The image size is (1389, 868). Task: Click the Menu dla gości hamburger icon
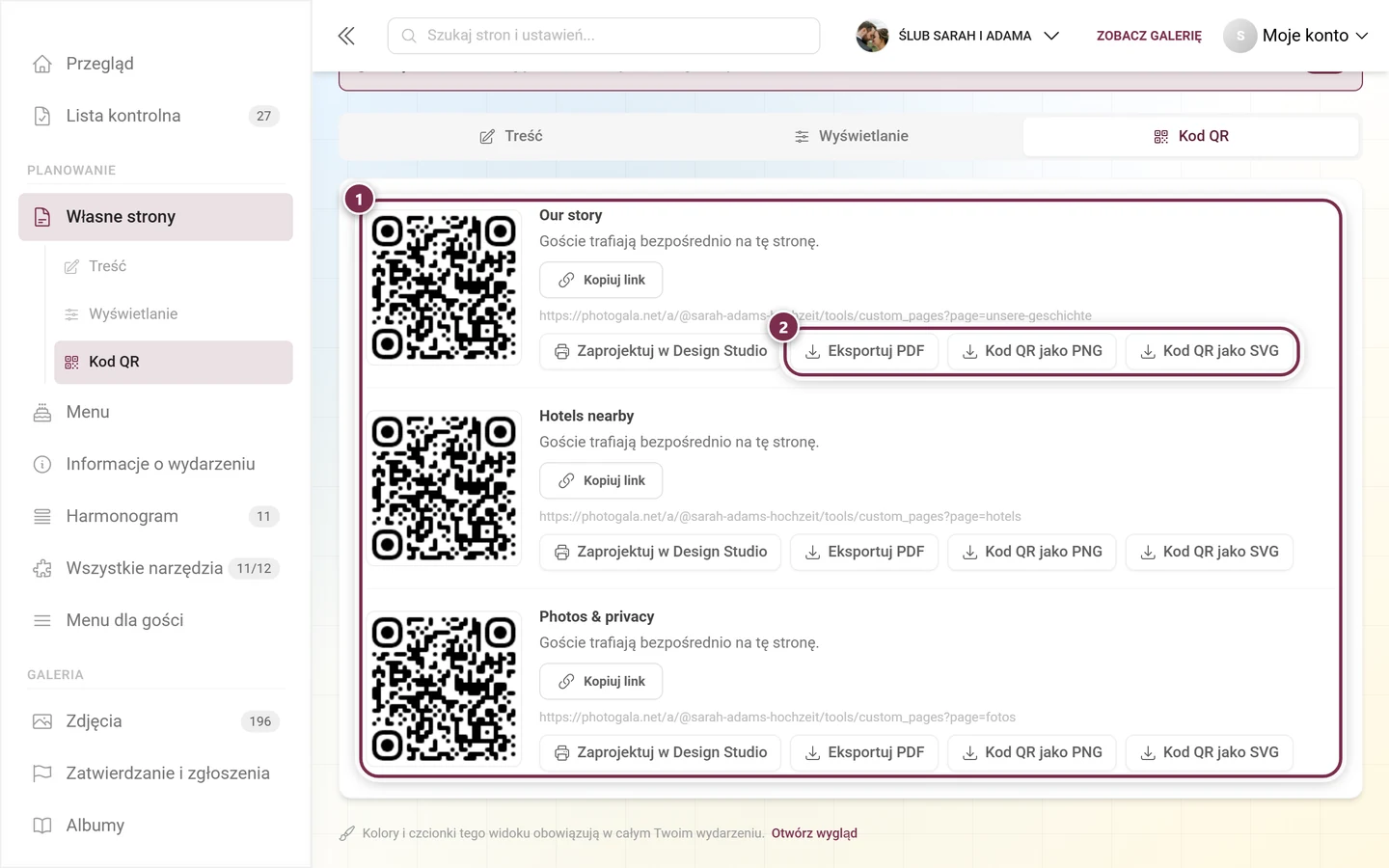tap(42, 621)
